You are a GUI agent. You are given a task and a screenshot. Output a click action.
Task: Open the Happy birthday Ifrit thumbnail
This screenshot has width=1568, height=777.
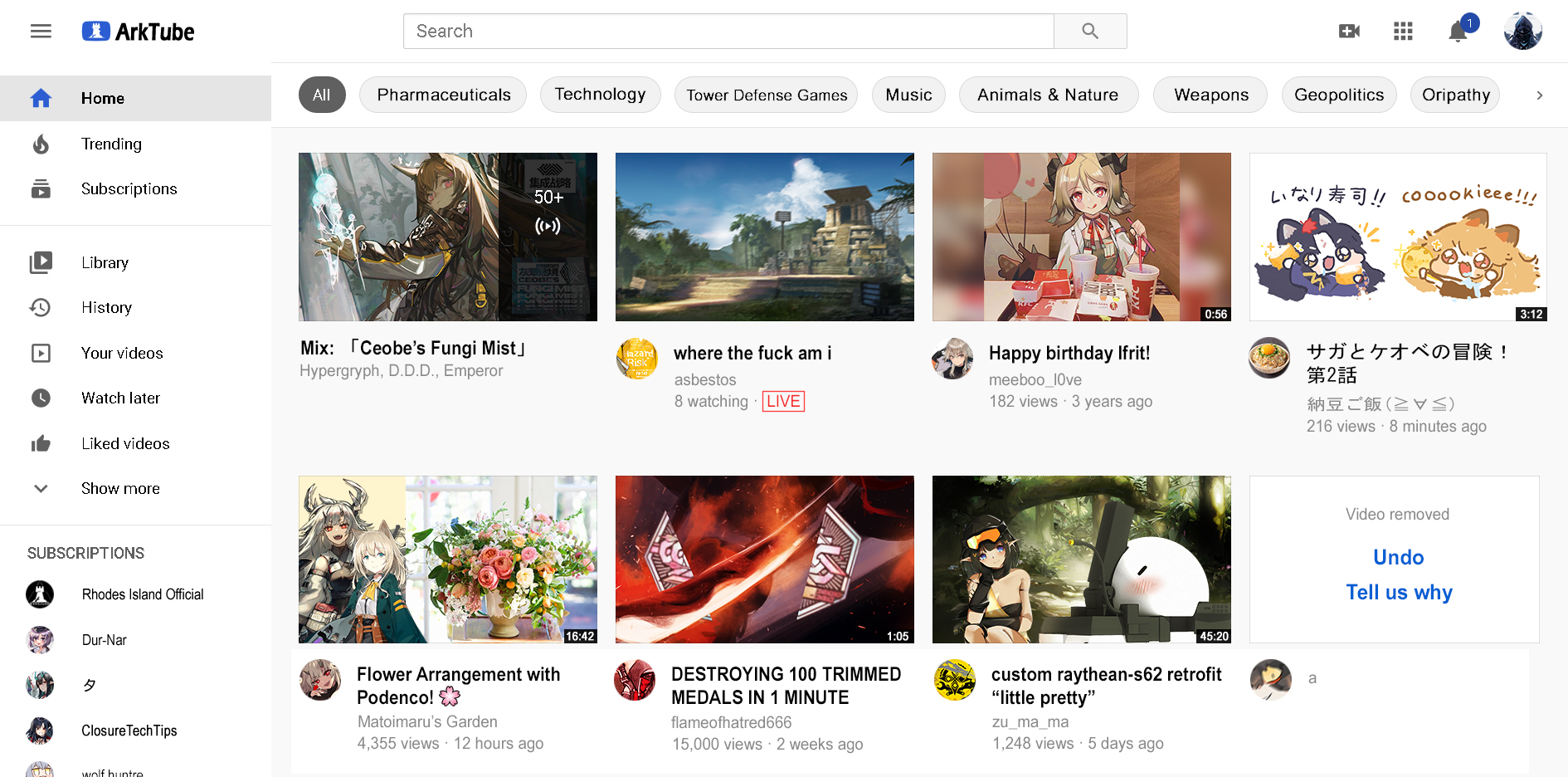click(1082, 237)
